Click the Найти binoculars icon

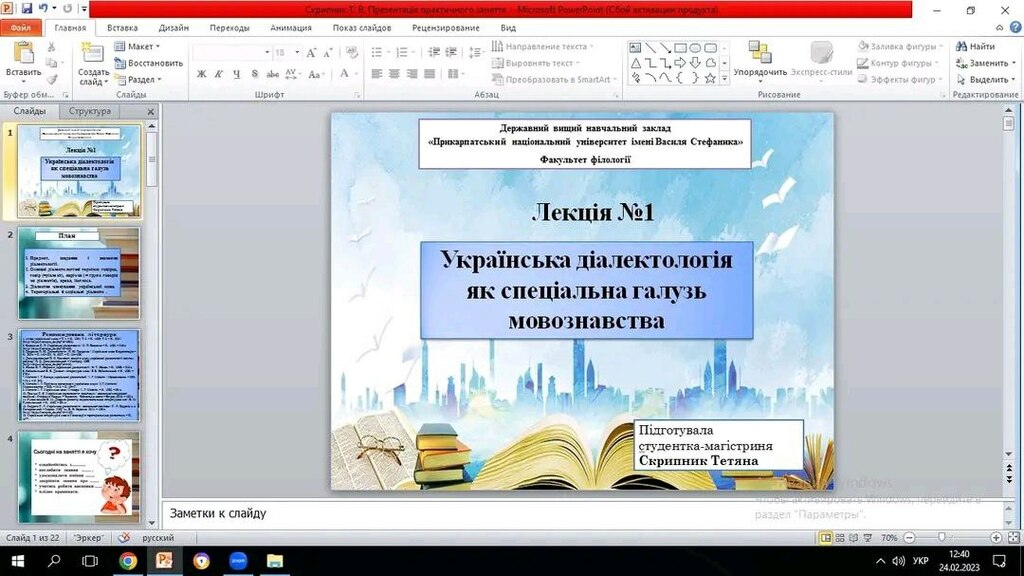click(x=961, y=46)
